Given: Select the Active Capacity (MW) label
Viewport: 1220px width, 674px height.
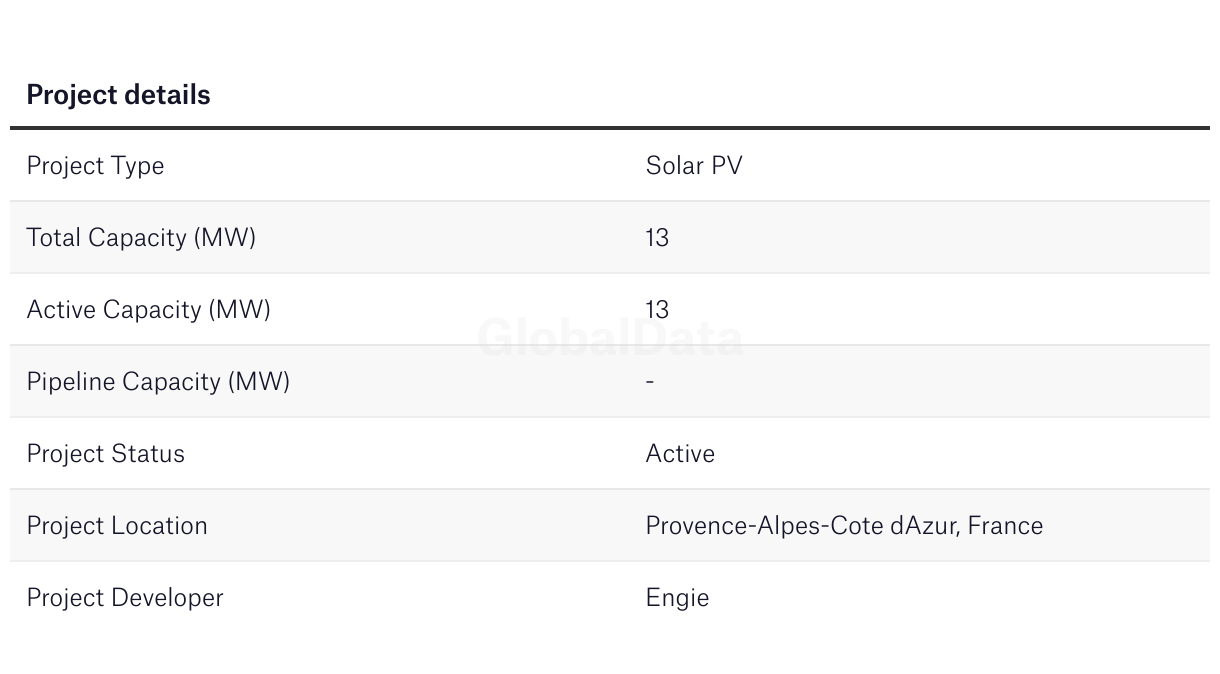Looking at the screenshot, I should [148, 310].
